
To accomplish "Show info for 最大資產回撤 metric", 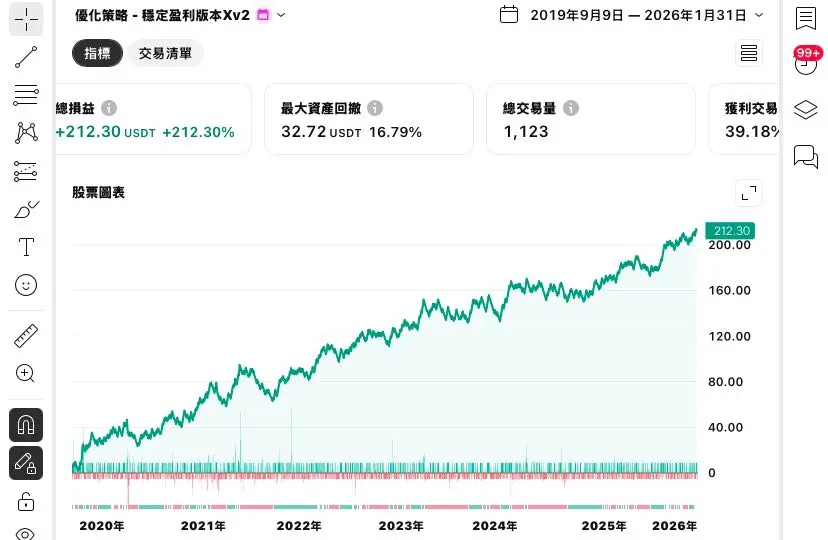I will (x=375, y=108).
